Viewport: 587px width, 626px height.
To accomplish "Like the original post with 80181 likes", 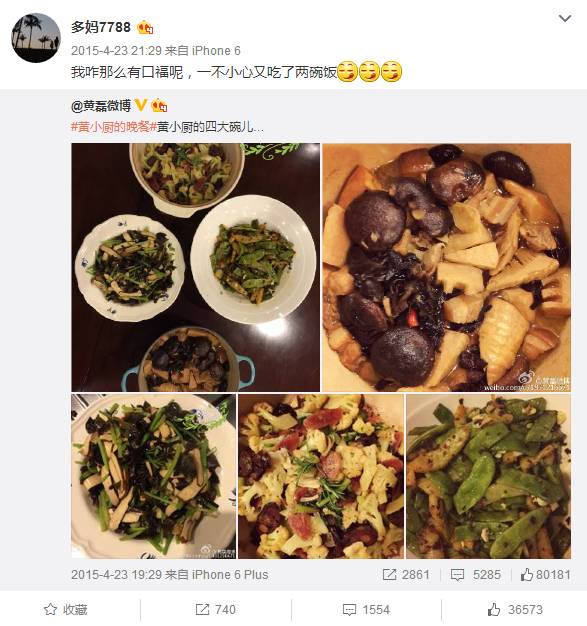I will (545, 574).
